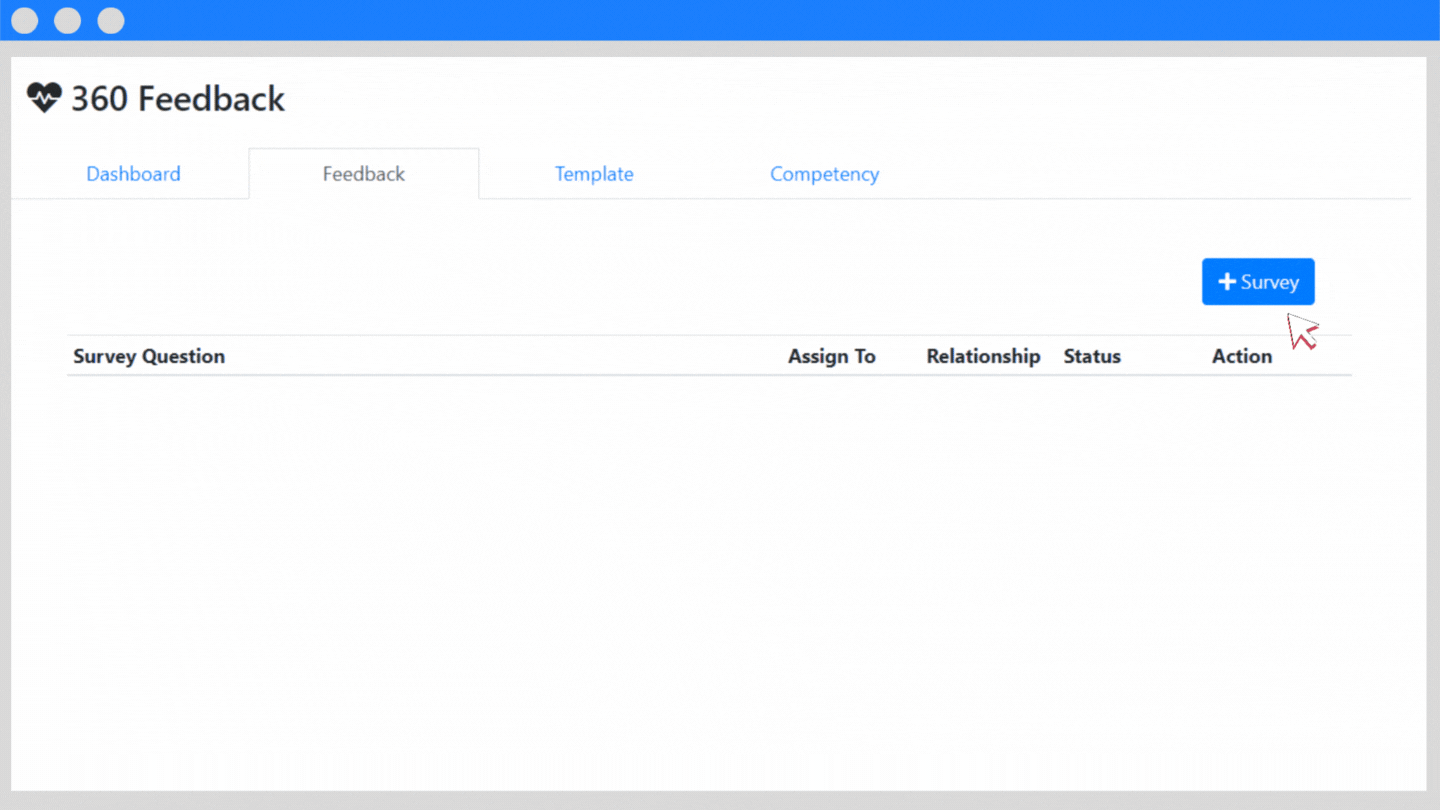Click the Status column header
1440x810 pixels.
pos(1092,356)
